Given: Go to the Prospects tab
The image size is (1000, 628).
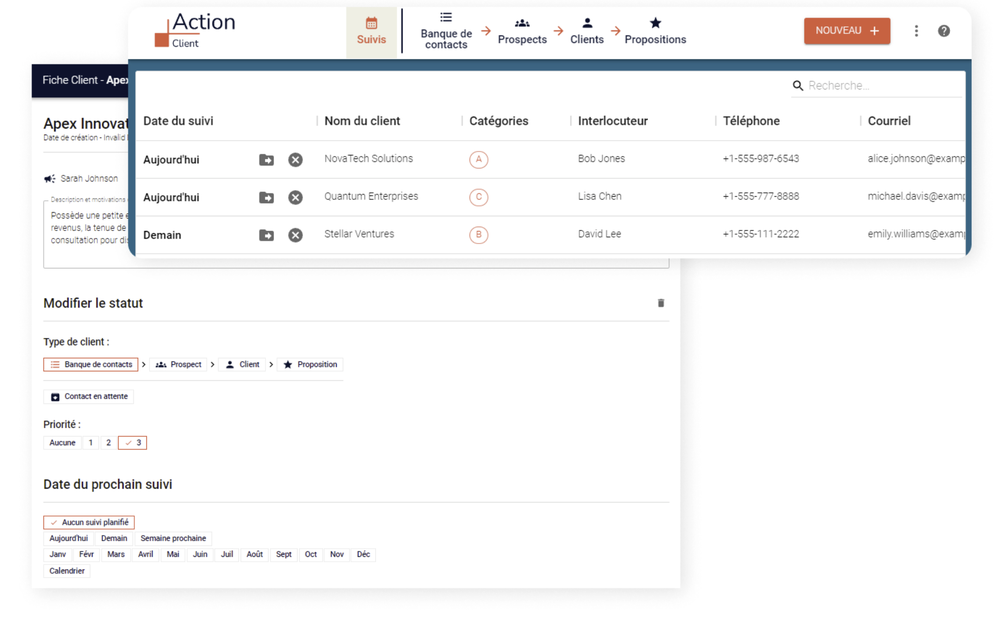Looking at the screenshot, I should click(522, 31).
